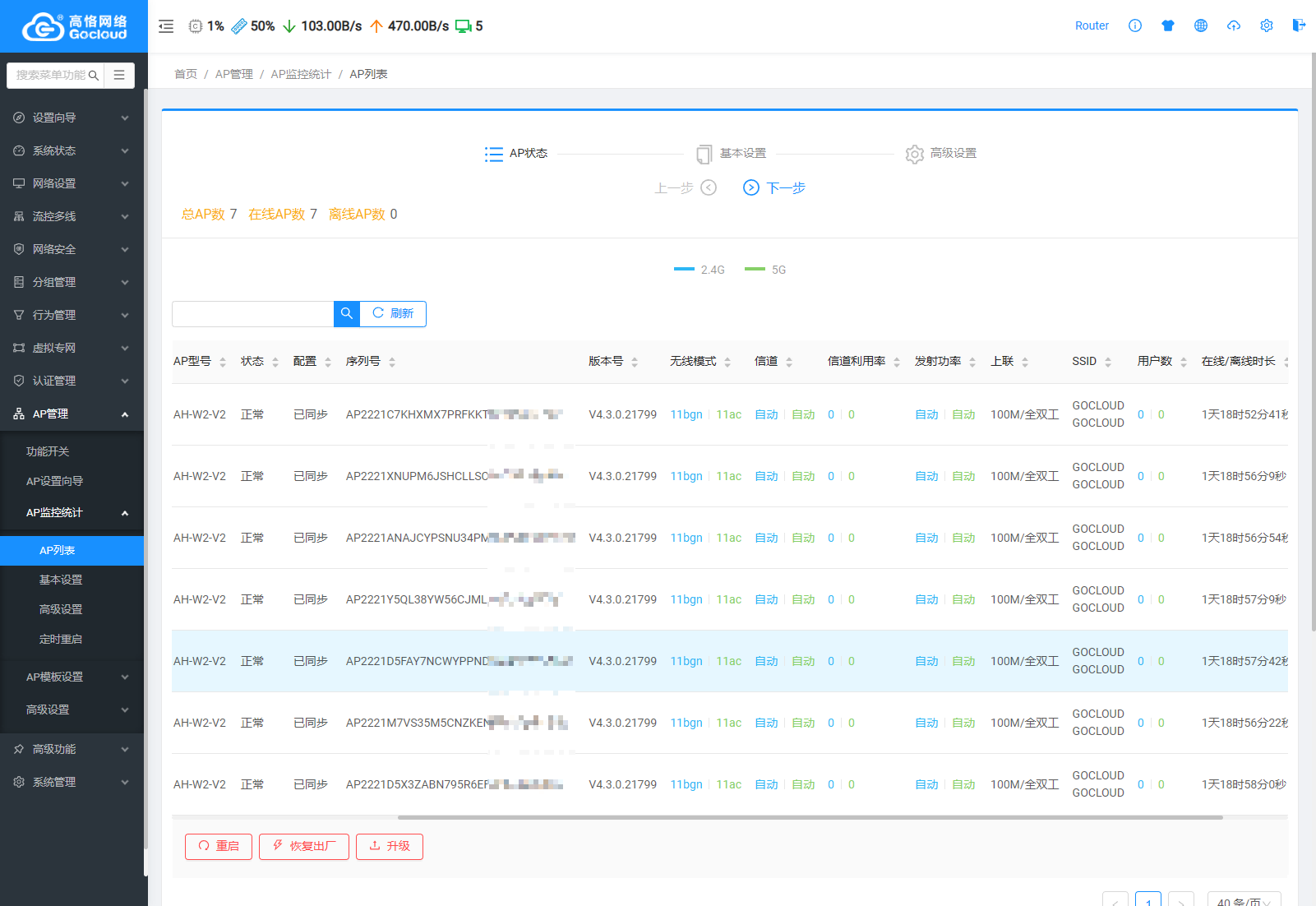Viewport: 1316px width, 906px height.
Task: Click the CPU usage icon
Action: 196,26
